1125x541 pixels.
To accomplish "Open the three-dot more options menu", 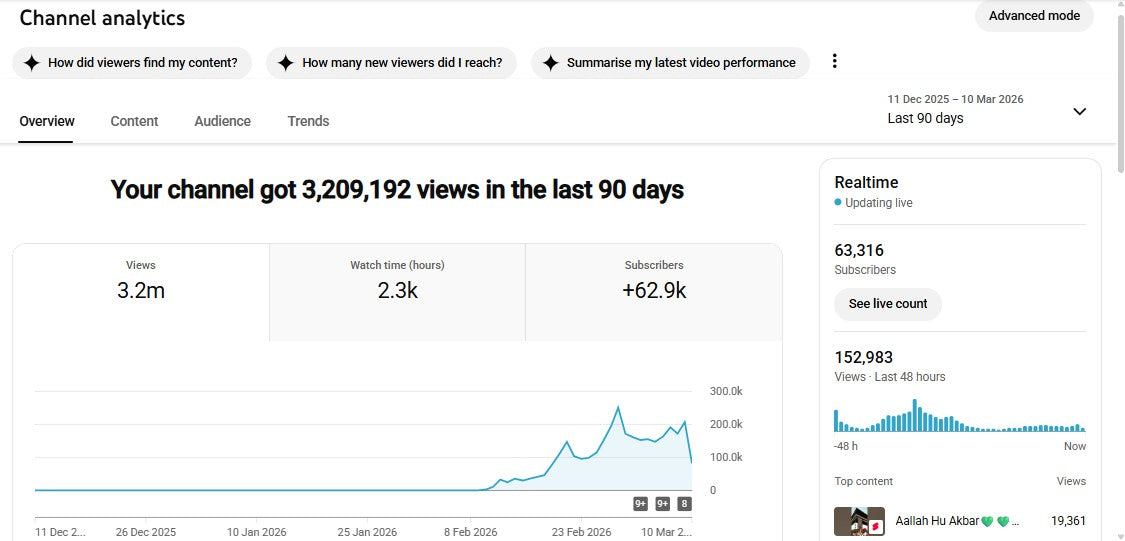I will point(835,62).
